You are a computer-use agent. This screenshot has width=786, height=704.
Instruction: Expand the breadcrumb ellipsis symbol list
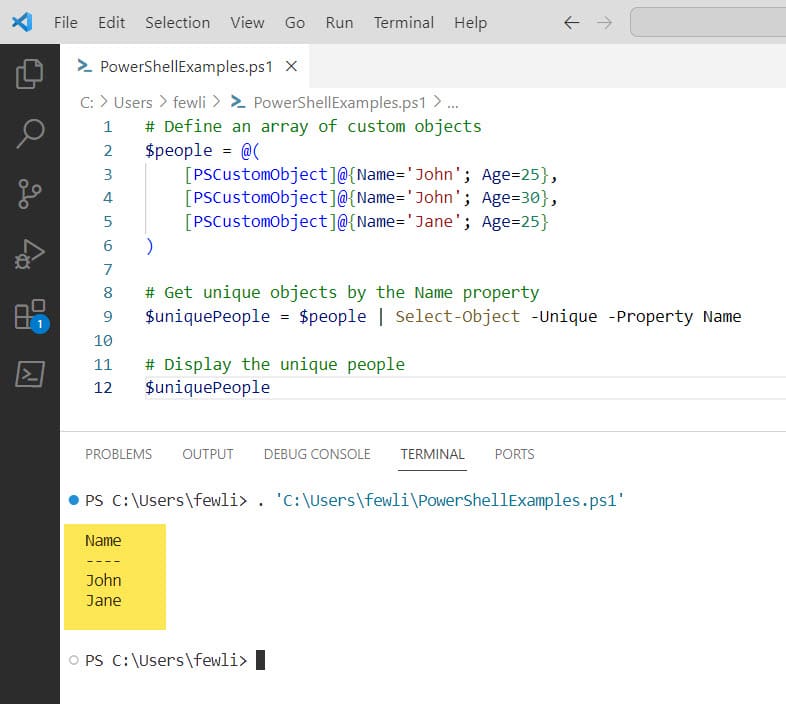coord(453,103)
